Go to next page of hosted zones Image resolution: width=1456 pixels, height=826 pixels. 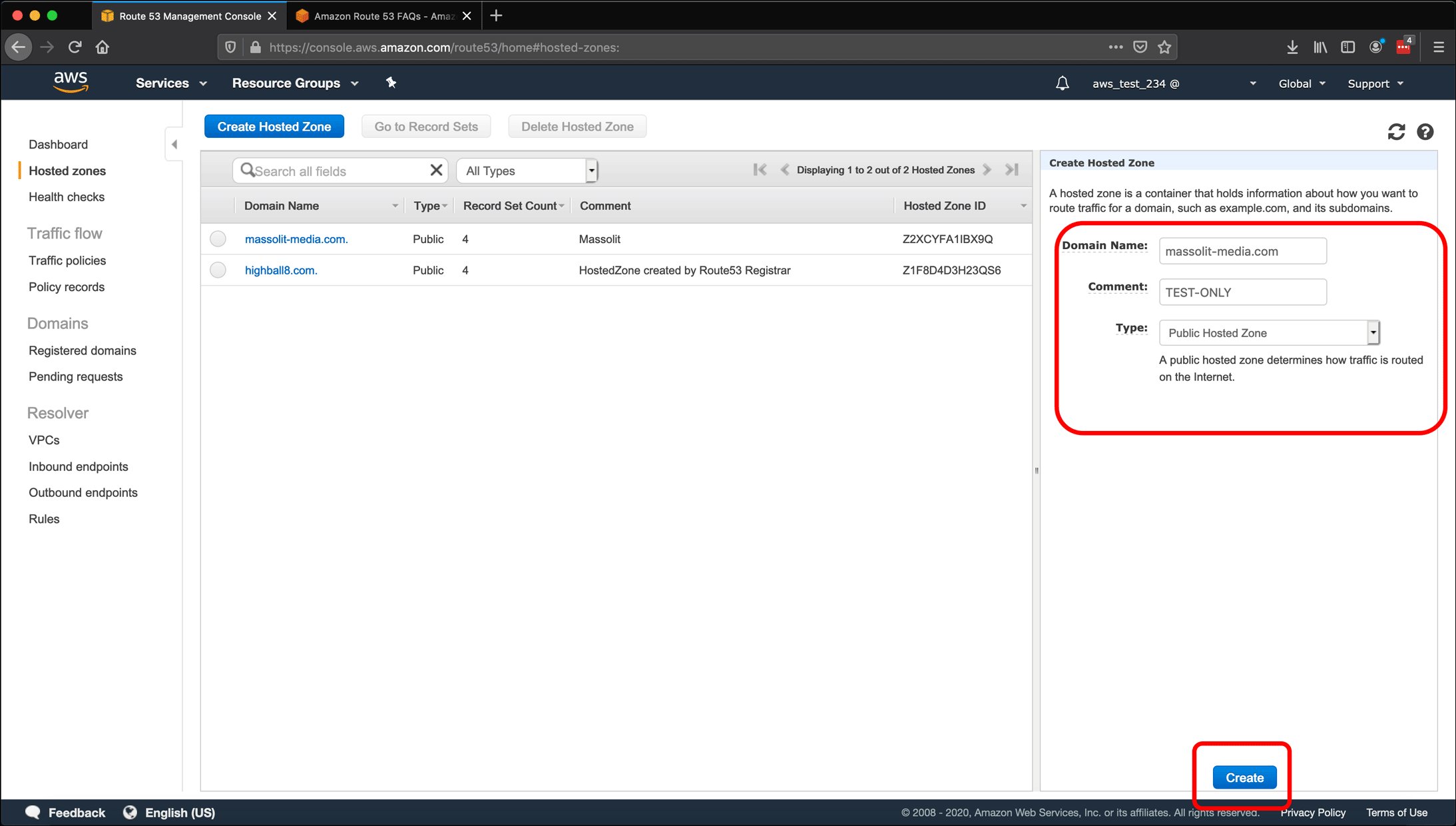987,170
